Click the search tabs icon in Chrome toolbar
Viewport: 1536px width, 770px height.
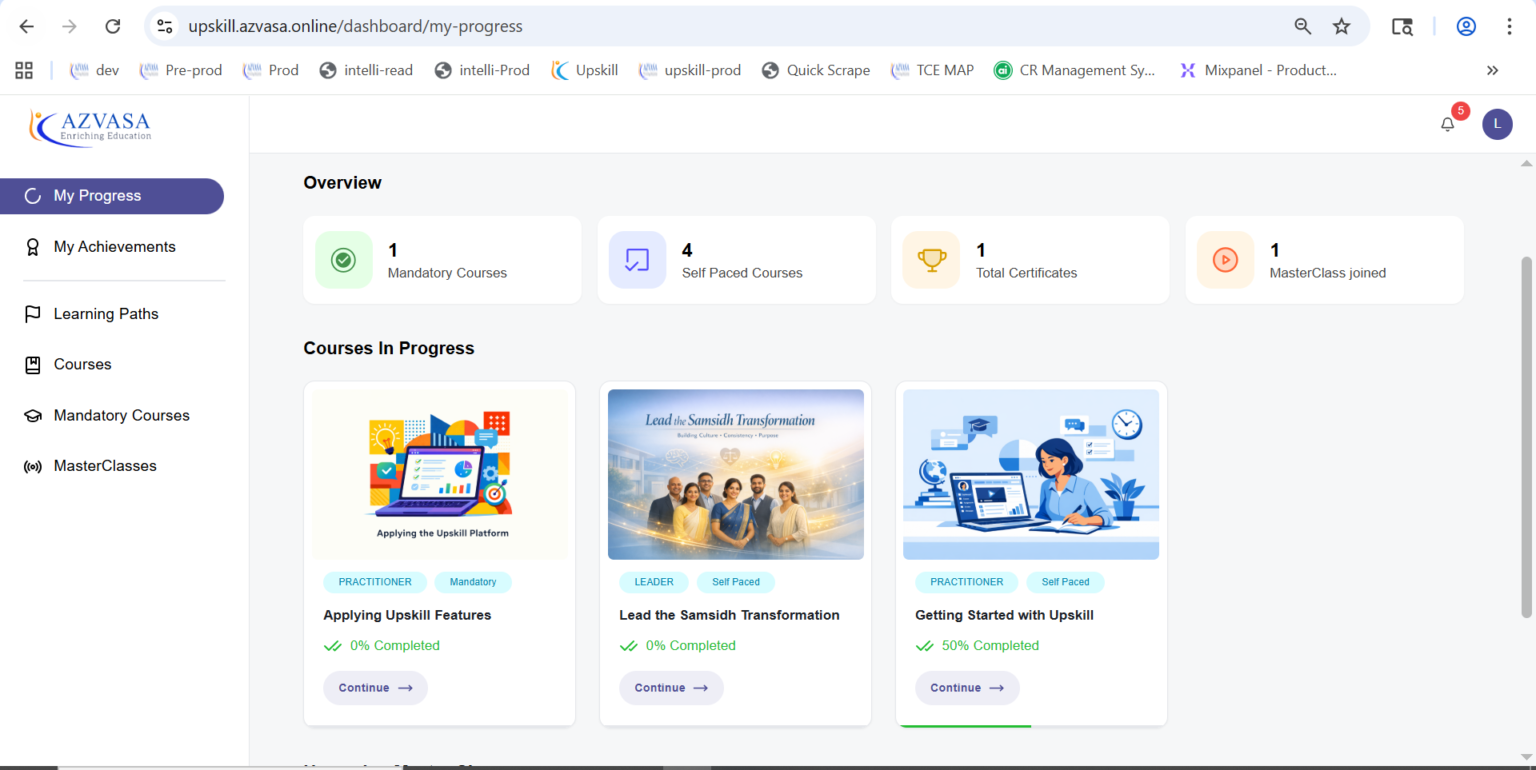click(x=1402, y=26)
